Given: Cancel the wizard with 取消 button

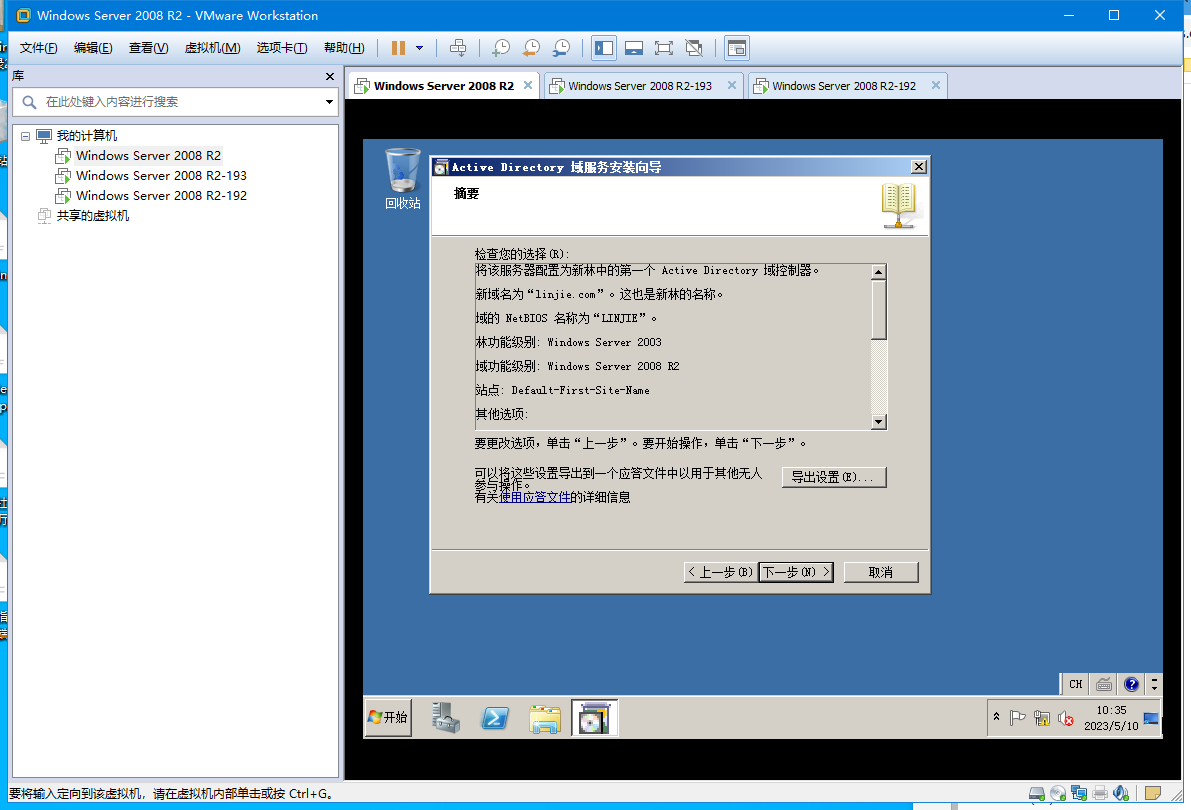Looking at the screenshot, I should point(880,572).
